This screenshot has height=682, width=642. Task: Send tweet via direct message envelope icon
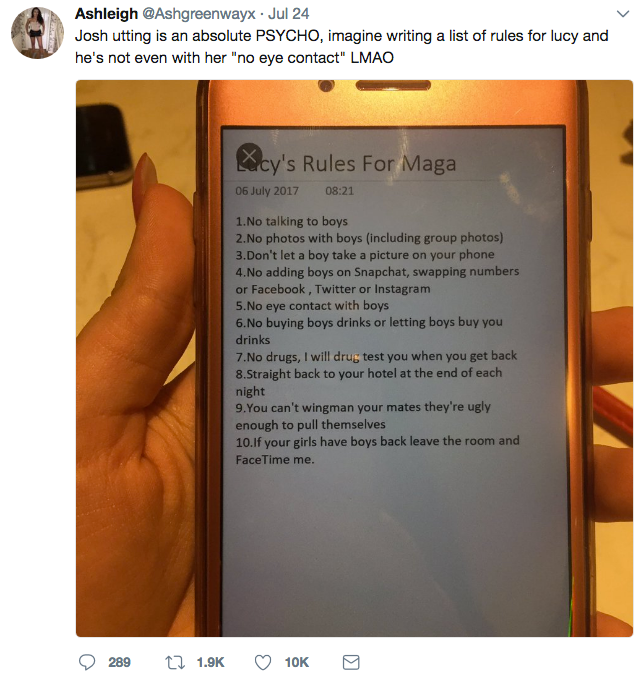(x=351, y=662)
